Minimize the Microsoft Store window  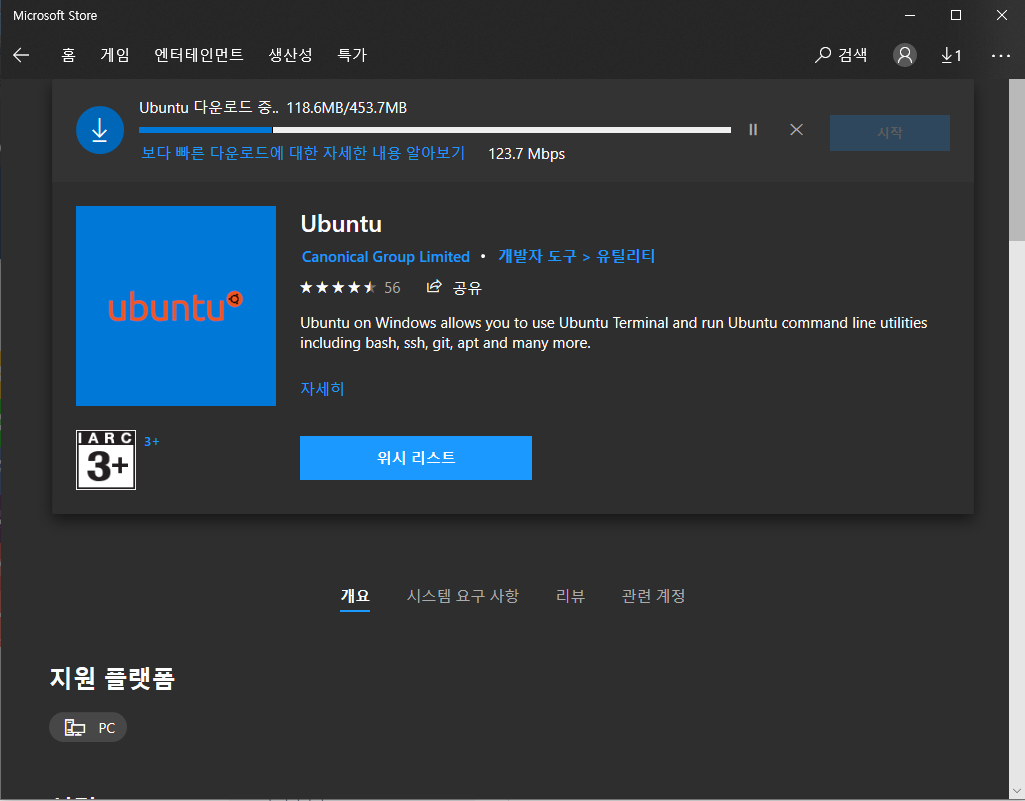click(909, 16)
